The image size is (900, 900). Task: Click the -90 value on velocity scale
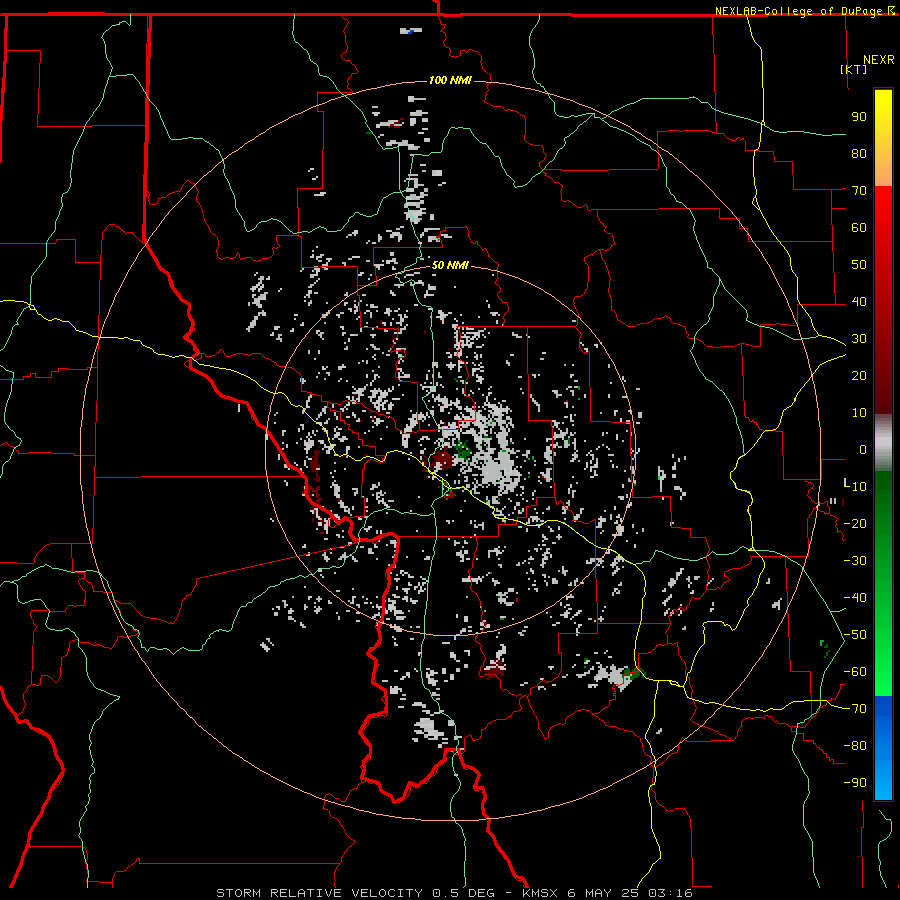coord(855,782)
